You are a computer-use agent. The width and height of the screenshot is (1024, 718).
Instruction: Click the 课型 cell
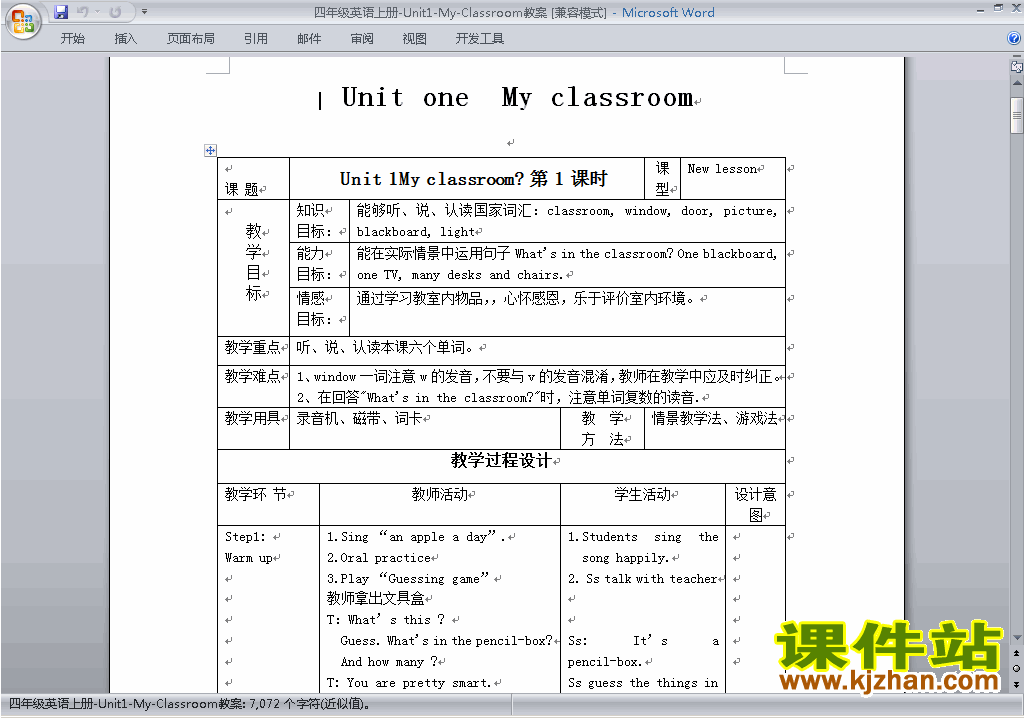point(662,178)
